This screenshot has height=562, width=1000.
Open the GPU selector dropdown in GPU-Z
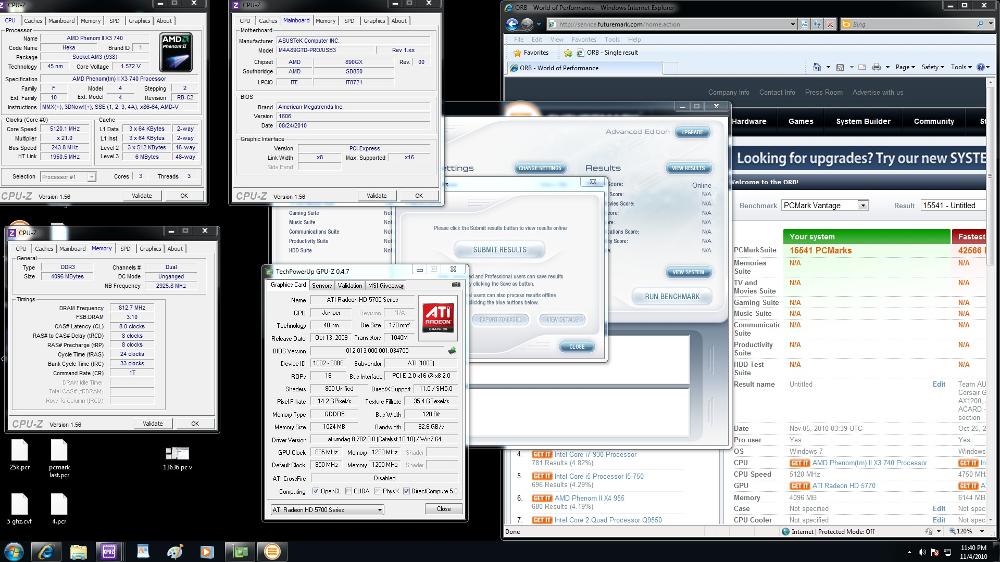327,510
